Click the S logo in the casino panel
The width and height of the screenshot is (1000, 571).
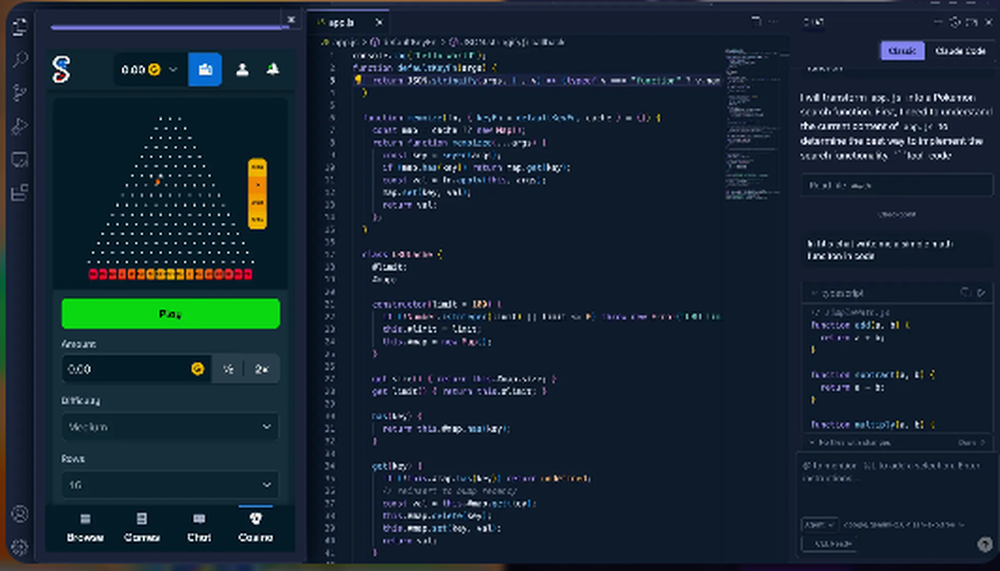pos(61,70)
